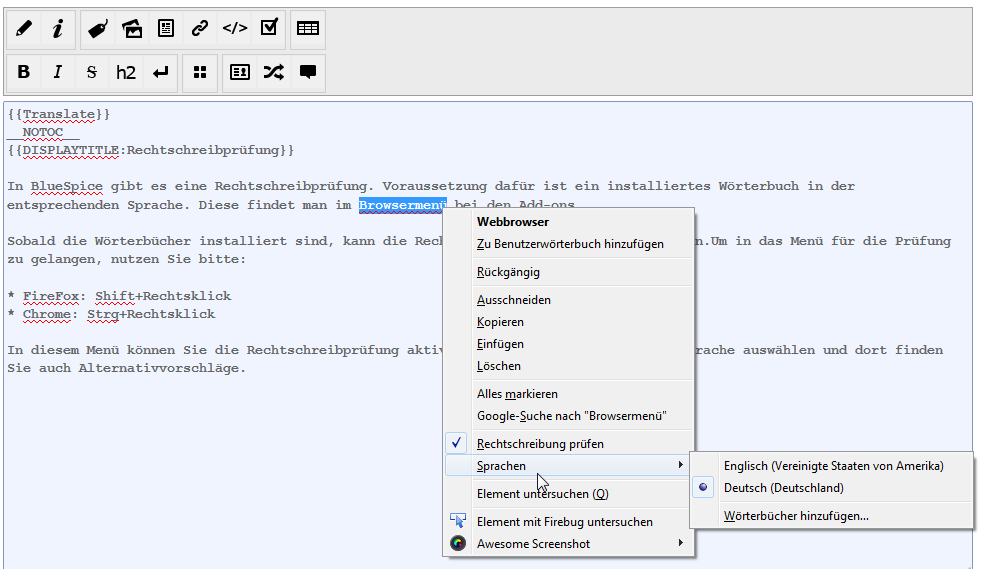The height and width of the screenshot is (569, 985).
Task: Click the price tag category icon
Action: pos(97,29)
